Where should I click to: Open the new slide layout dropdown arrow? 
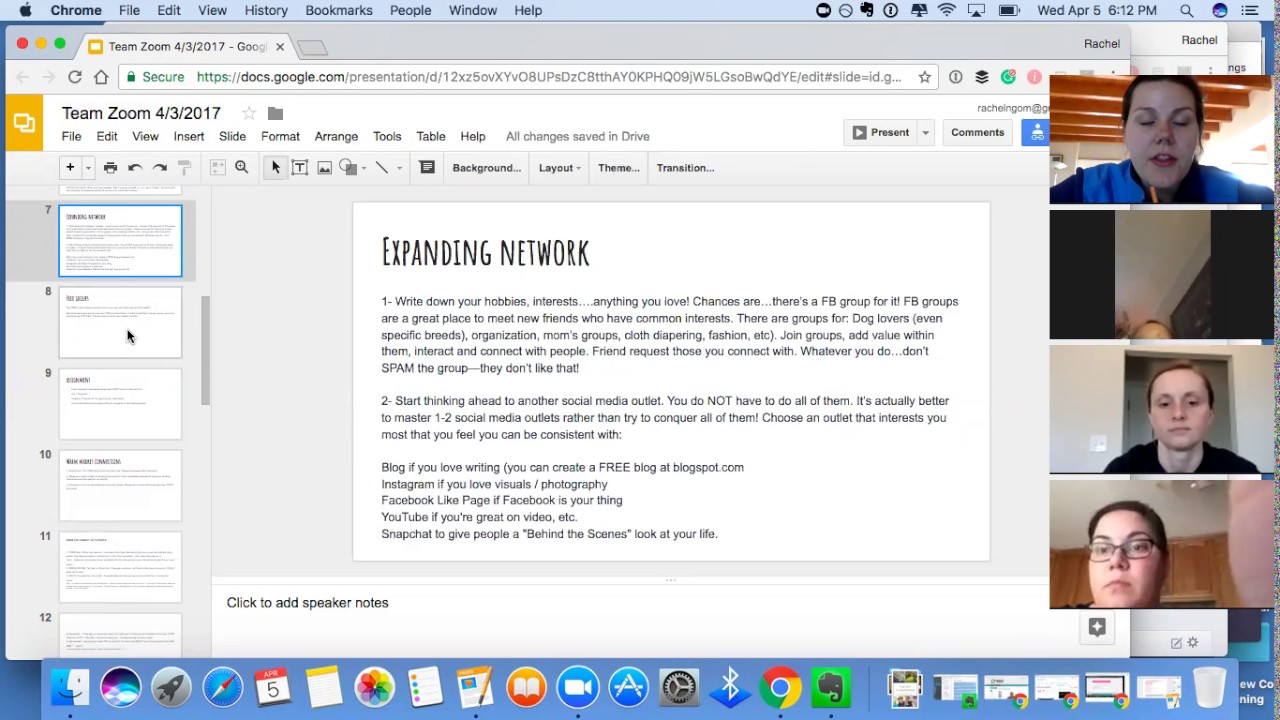(x=88, y=168)
